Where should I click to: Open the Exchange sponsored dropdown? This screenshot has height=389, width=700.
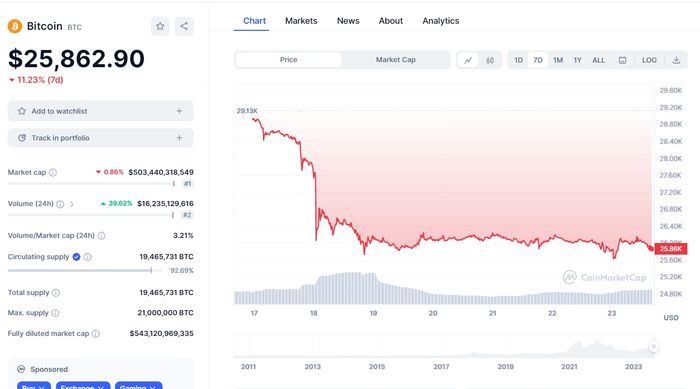pyautogui.click(x=83, y=386)
